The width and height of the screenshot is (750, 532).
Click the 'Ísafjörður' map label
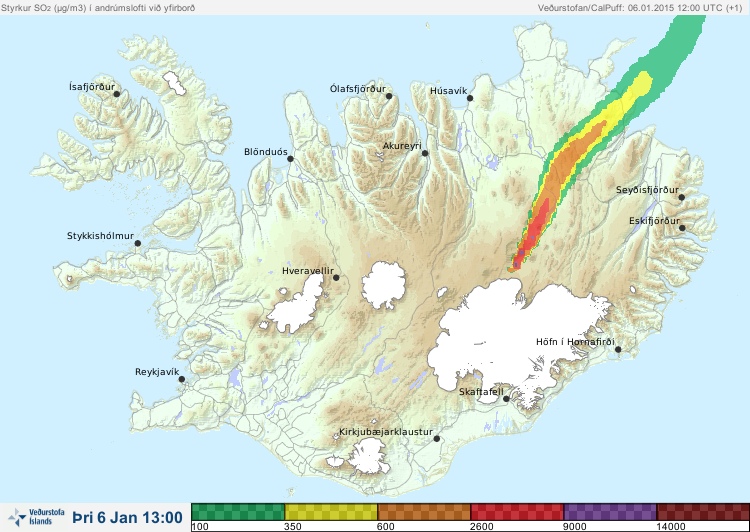[92, 87]
